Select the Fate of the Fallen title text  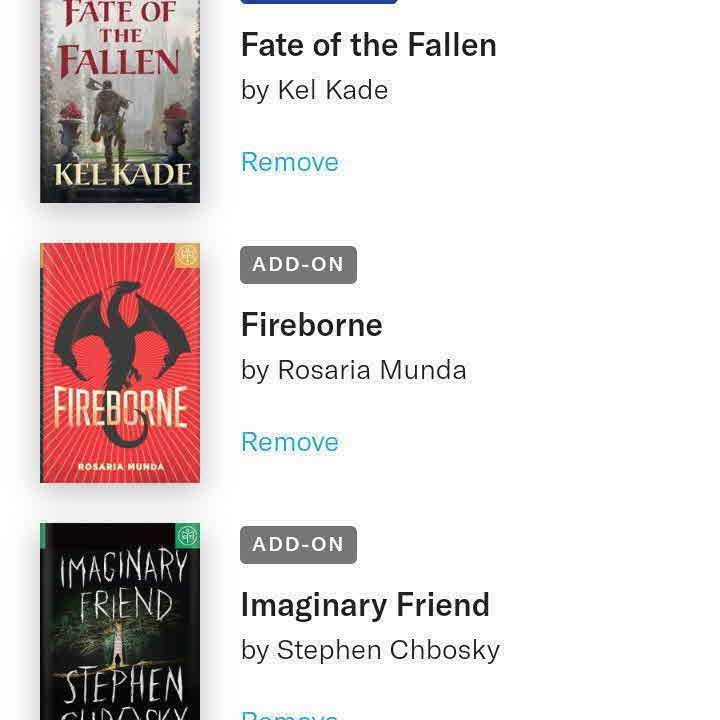click(369, 45)
